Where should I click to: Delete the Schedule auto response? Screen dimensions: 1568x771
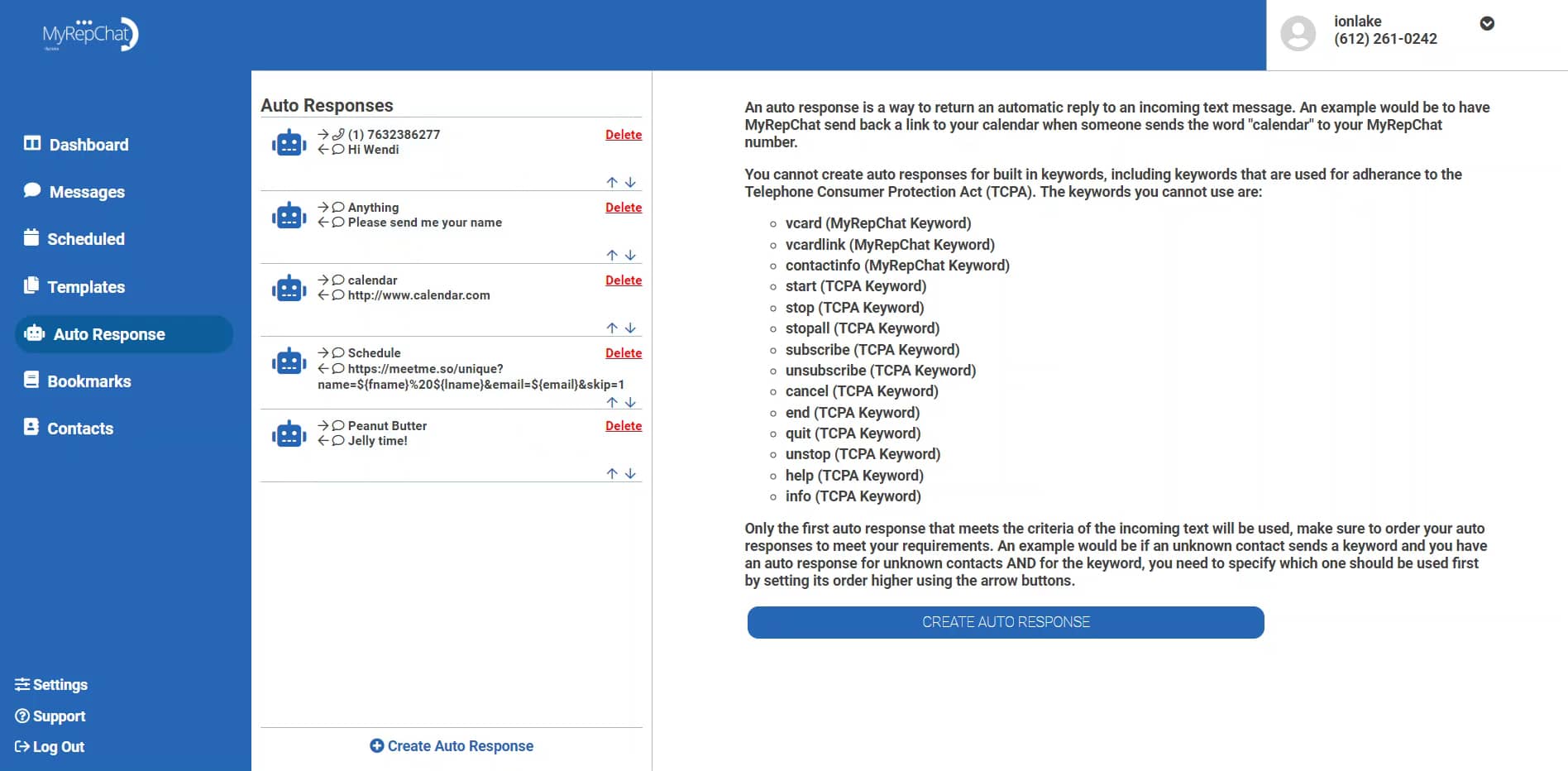coord(624,352)
